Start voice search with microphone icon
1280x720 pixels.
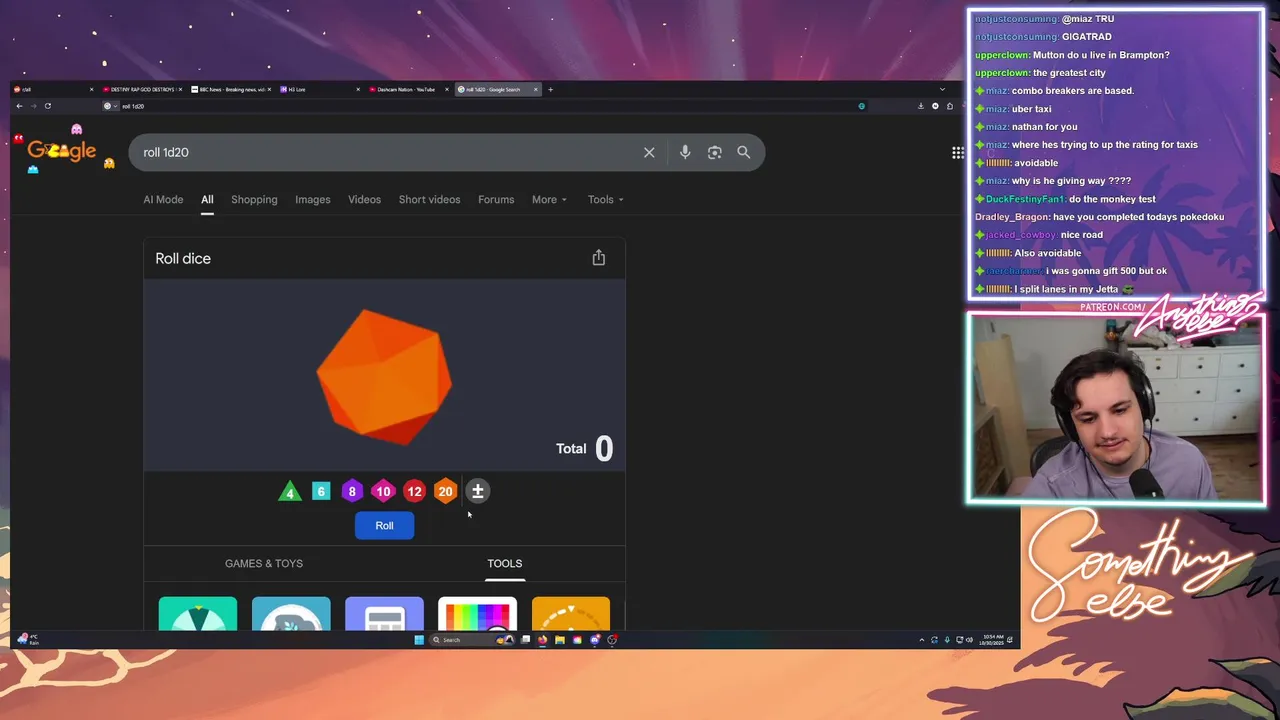click(x=685, y=152)
